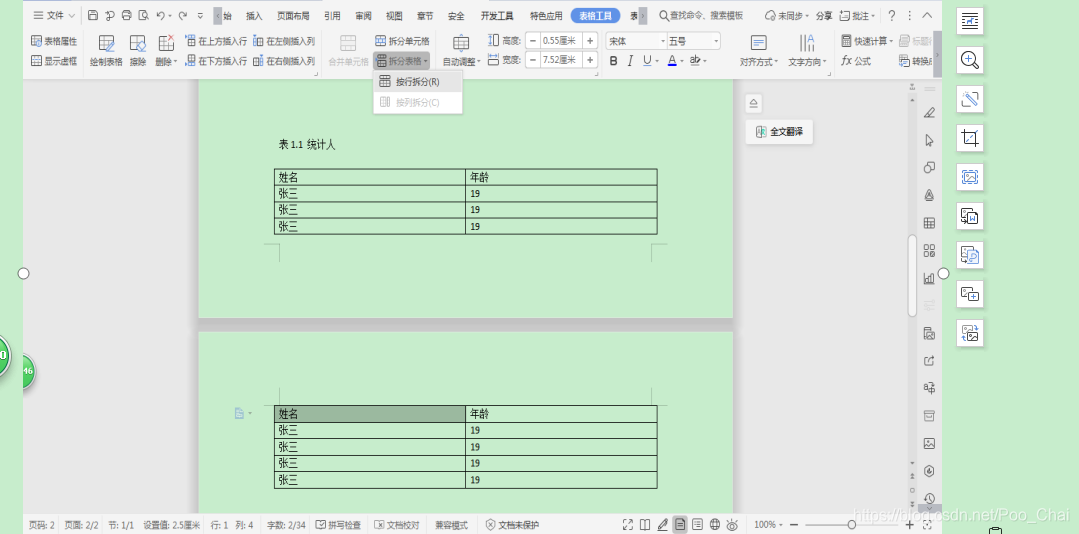Click 批注 comment button
The image size is (1079, 534).
tap(857, 15)
